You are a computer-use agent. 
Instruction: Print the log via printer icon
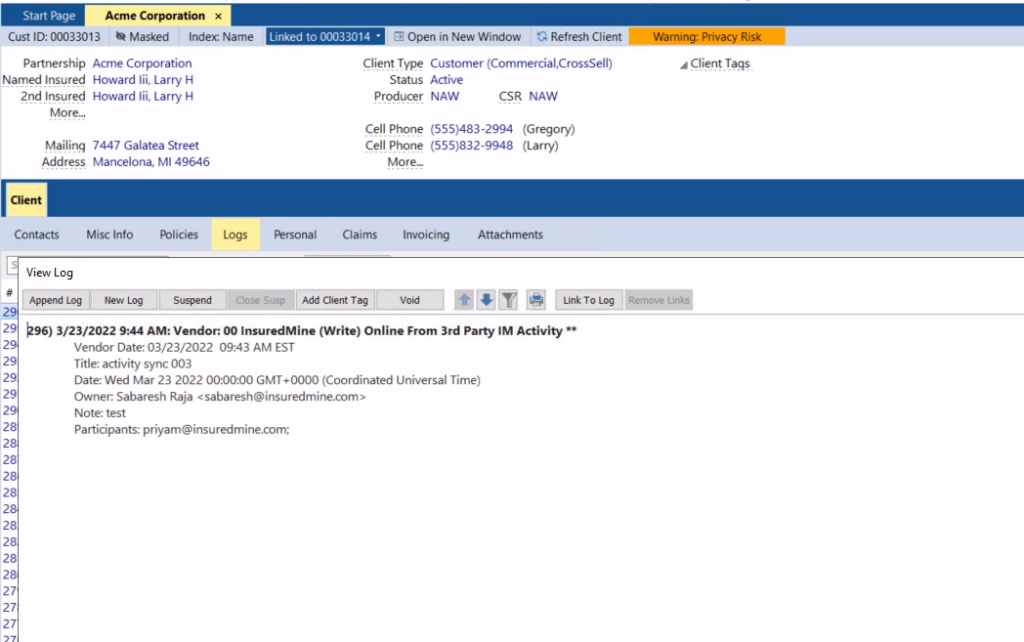(536, 299)
